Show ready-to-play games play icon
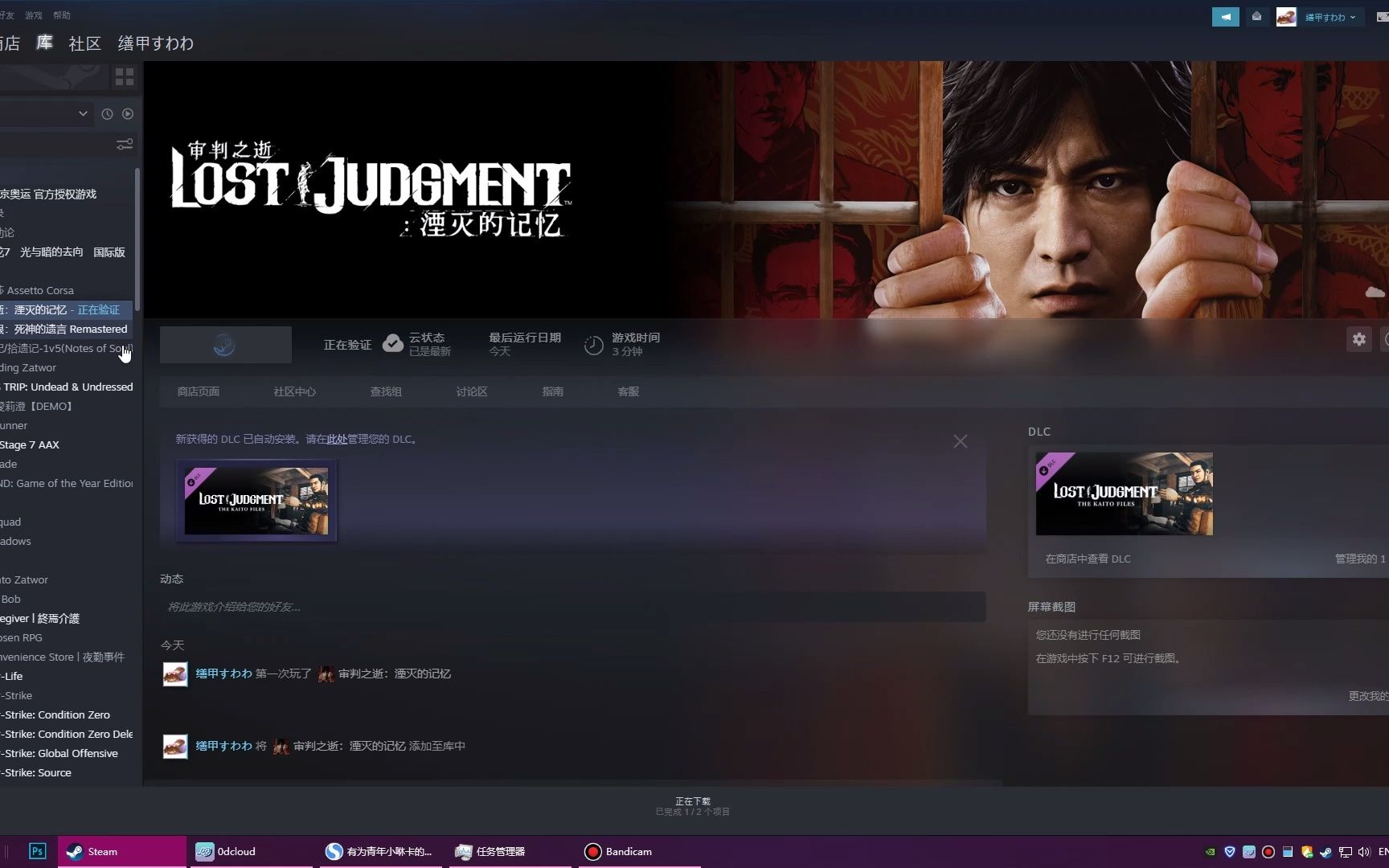This screenshot has width=1389, height=868. (x=128, y=114)
